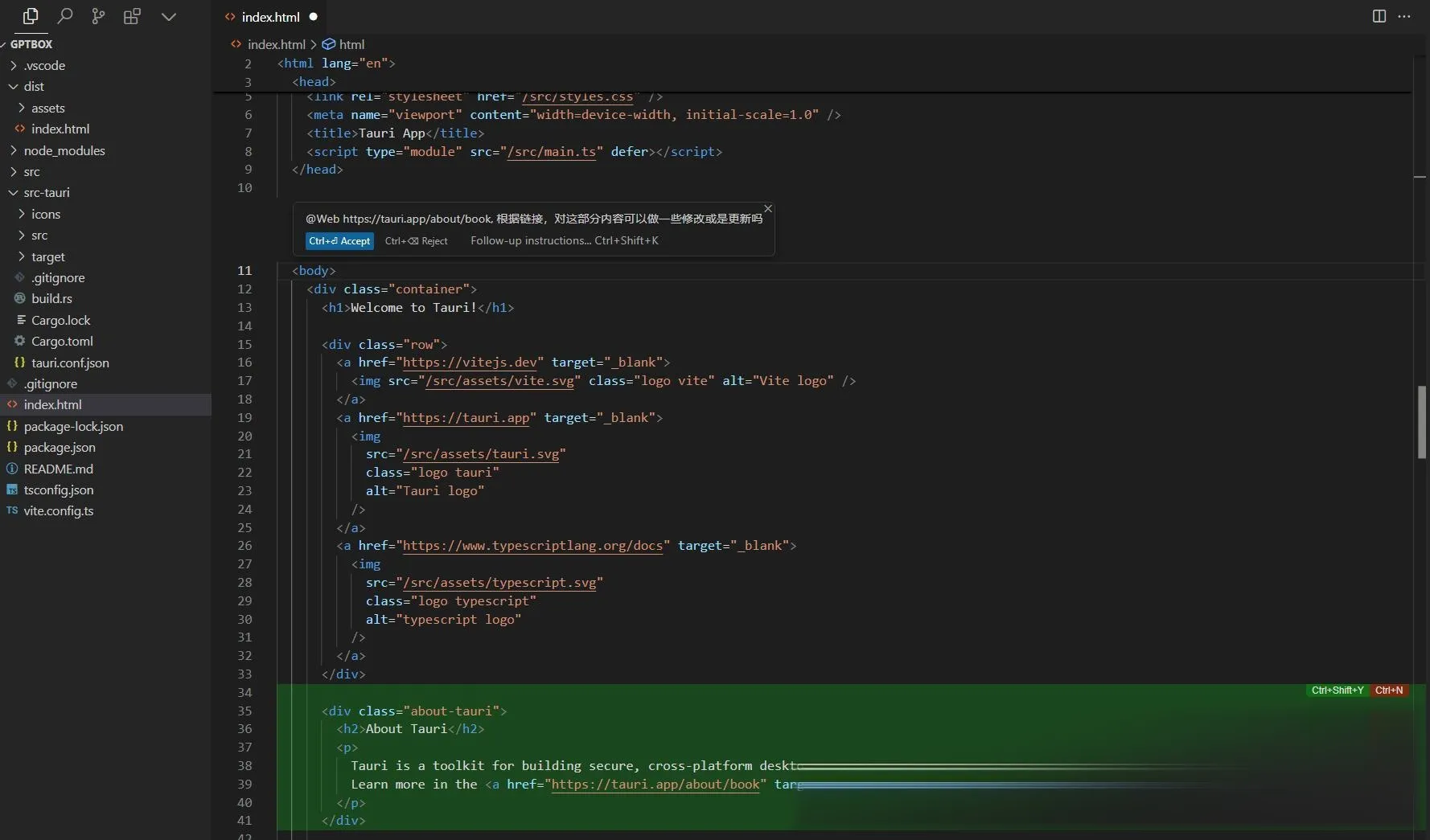Open the package.json file
Image resolution: width=1430 pixels, height=840 pixels.
click(x=60, y=447)
